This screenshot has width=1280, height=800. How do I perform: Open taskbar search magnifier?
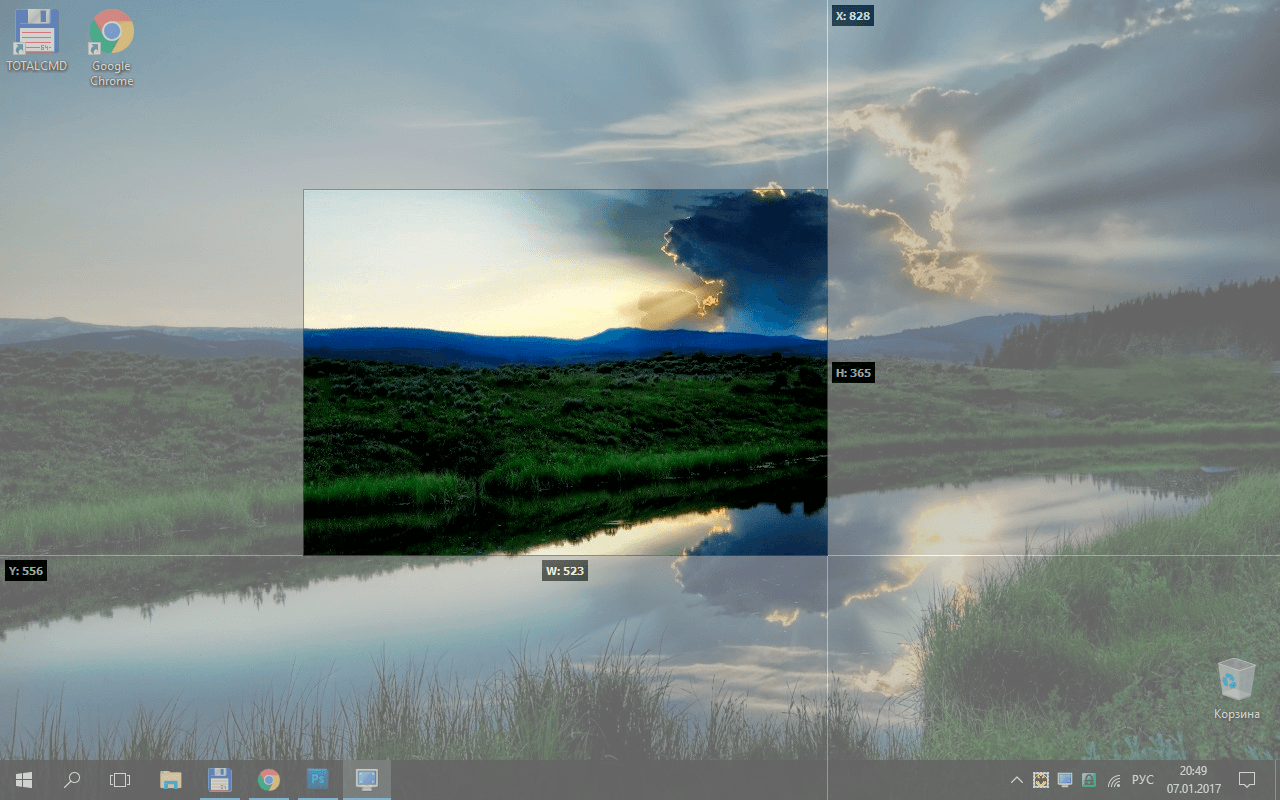[72, 780]
